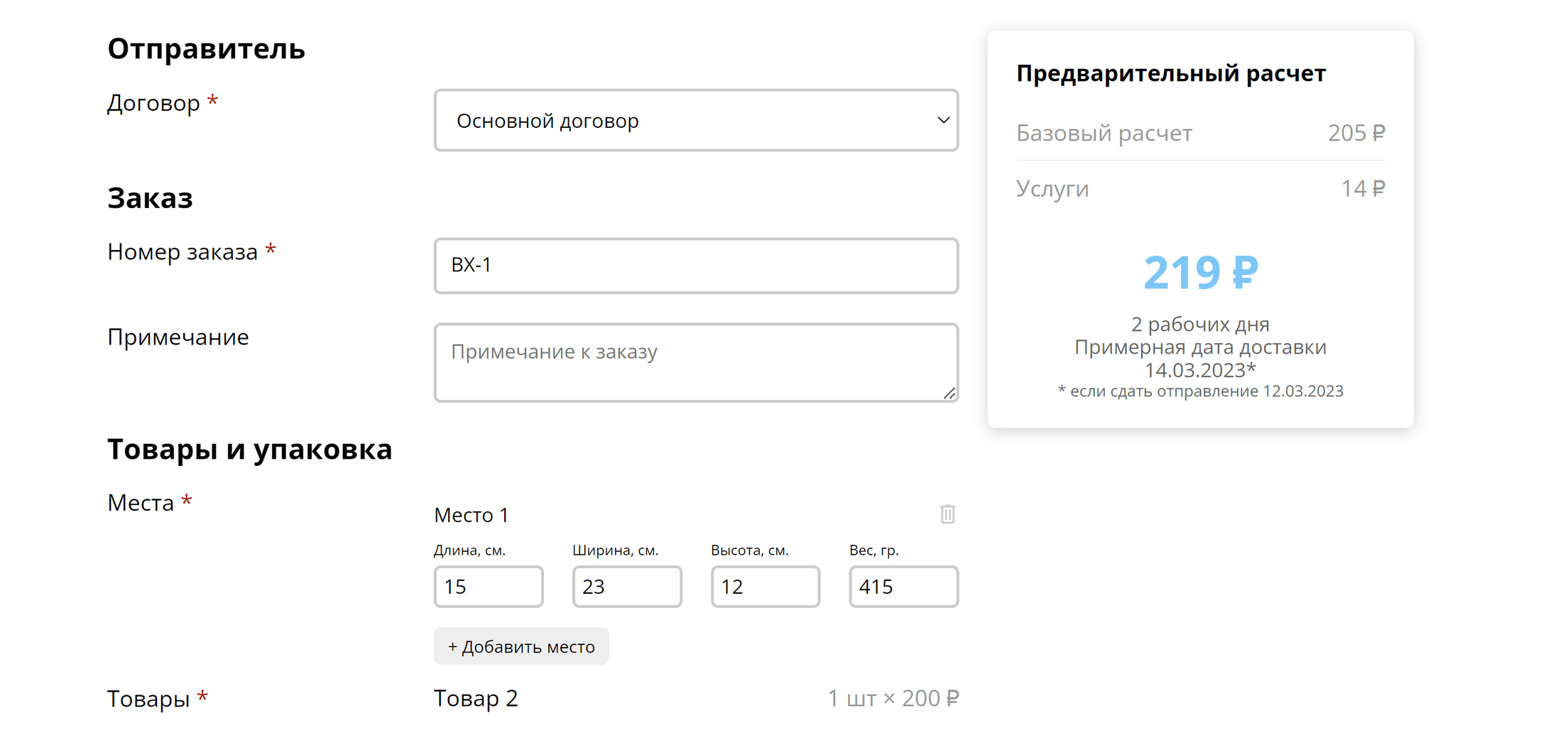
Task: Select the Товар 2 item row
Action: pyautogui.click(x=696, y=698)
